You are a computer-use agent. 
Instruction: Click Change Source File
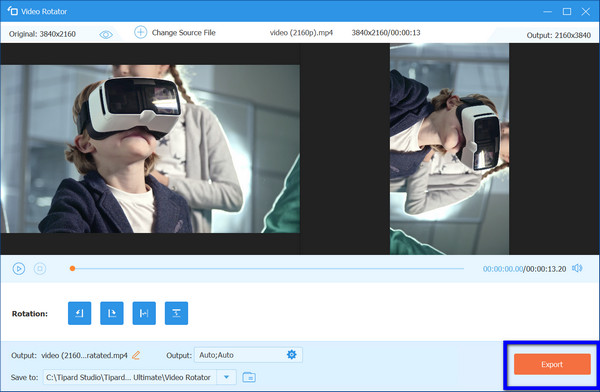pyautogui.click(x=184, y=33)
